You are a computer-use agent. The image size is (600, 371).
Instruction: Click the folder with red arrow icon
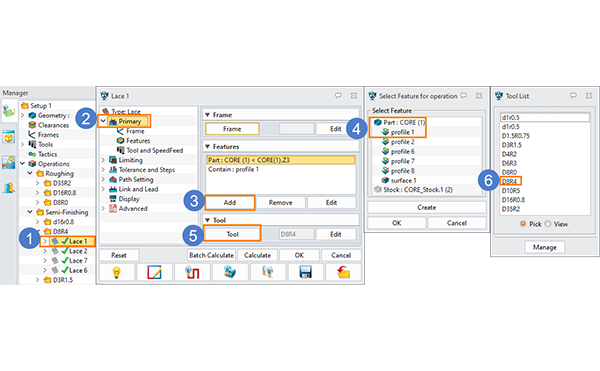click(343, 272)
